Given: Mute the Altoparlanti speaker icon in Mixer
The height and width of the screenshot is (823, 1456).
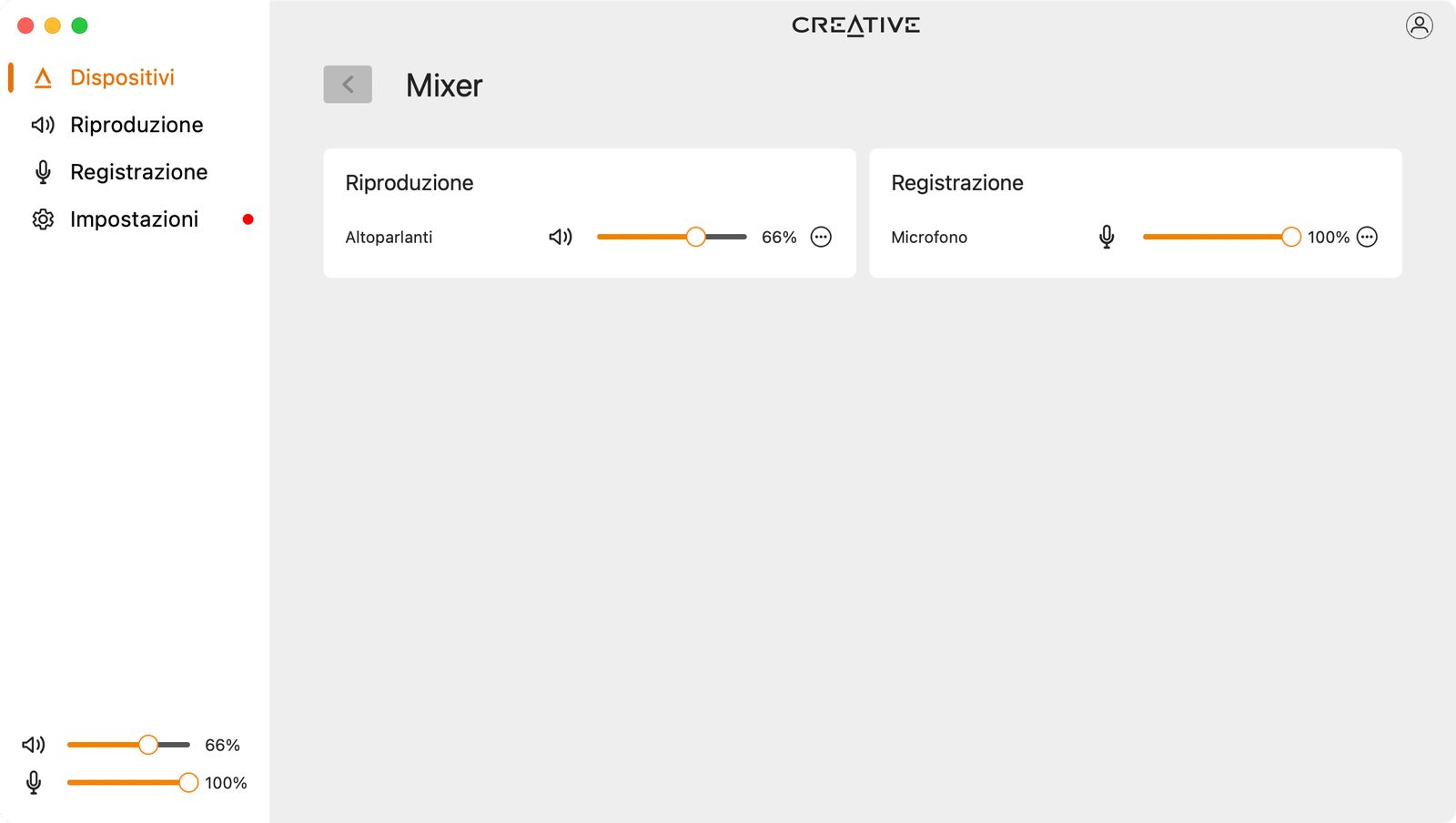Looking at the screenshot, I should pos(560,238).
